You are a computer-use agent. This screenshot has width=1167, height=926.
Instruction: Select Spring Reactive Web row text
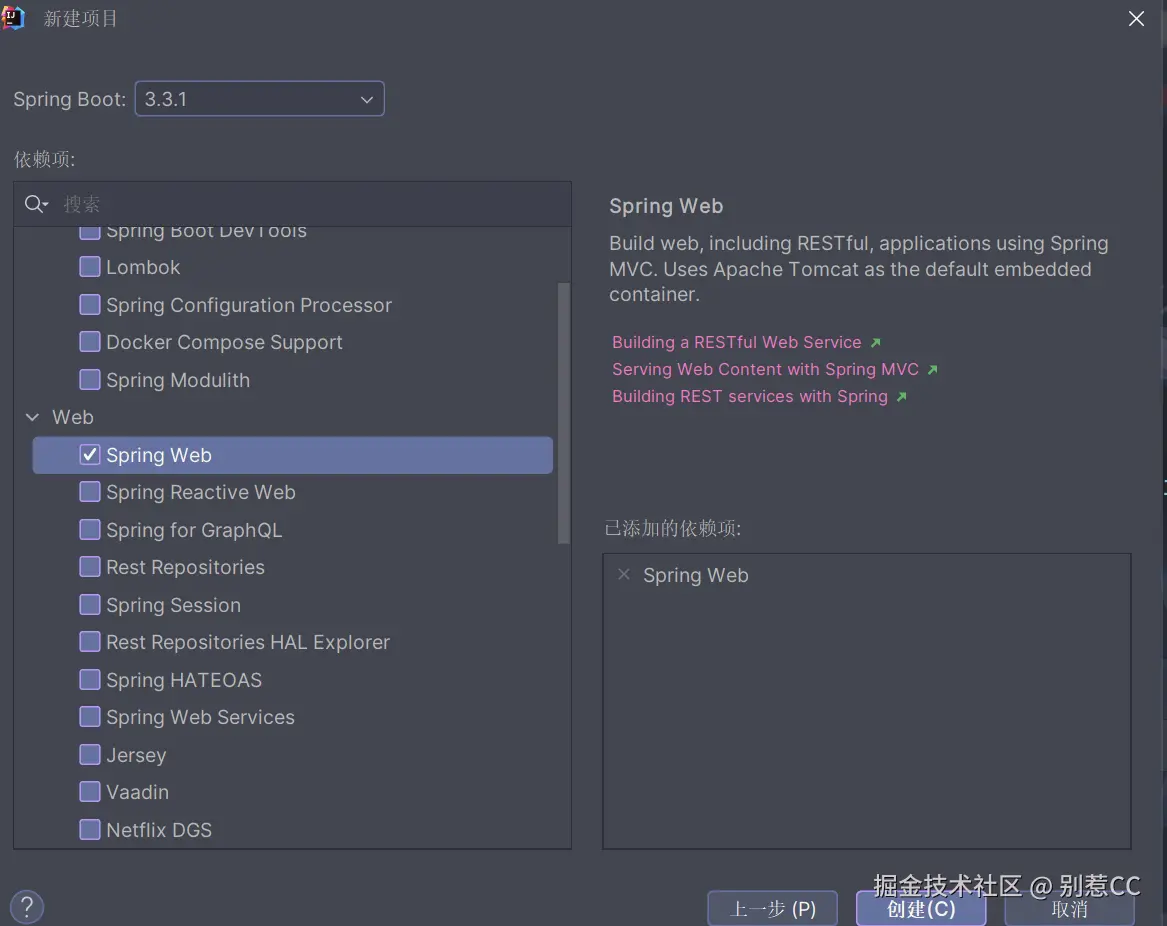click(x=201, y=492)
